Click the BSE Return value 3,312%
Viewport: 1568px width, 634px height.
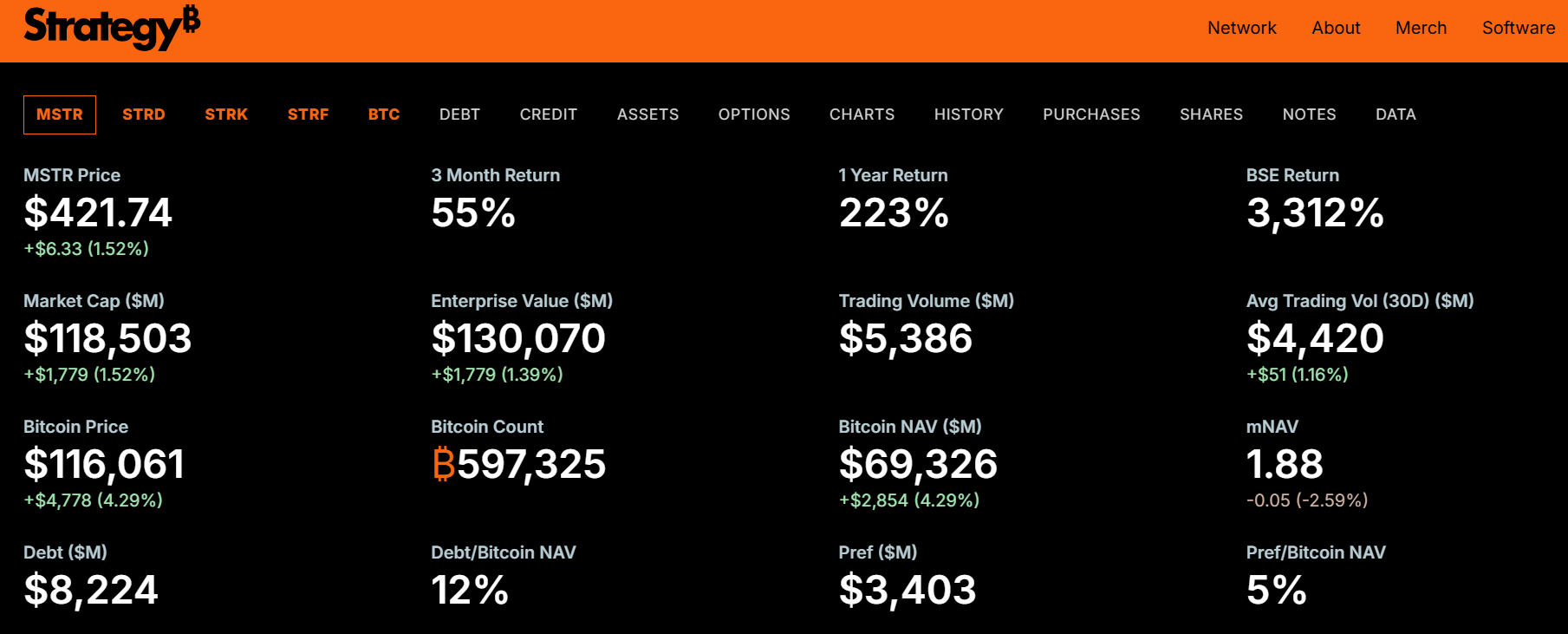point(1315,213)
